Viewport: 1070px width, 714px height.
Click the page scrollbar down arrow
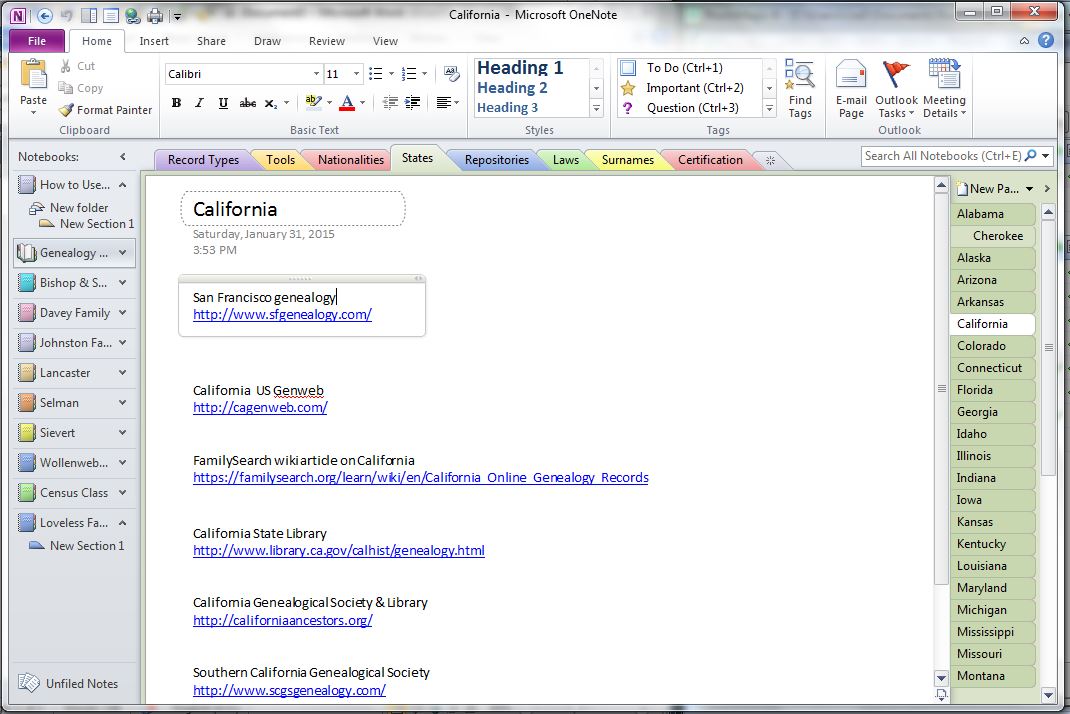(x=941, y=678)
